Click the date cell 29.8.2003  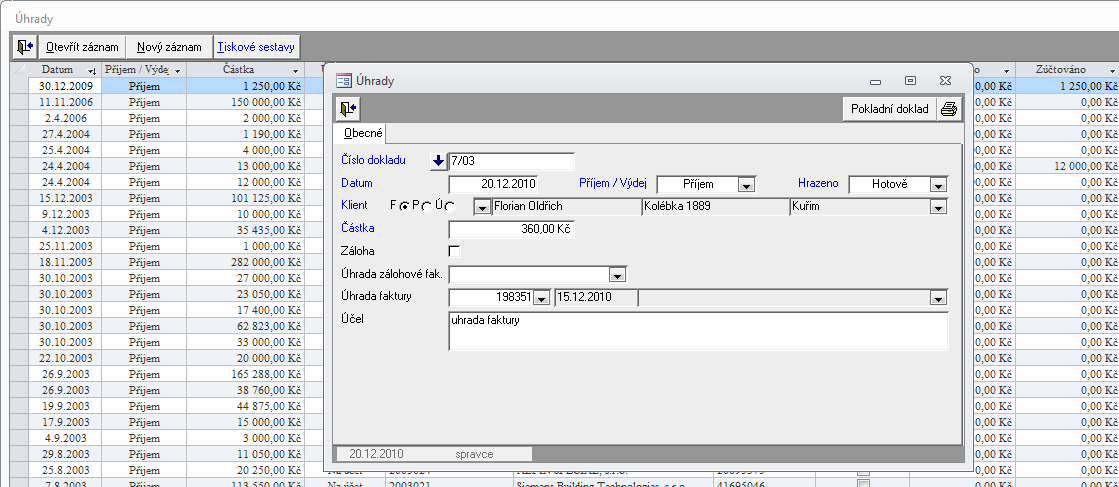(x=65, y=453)
